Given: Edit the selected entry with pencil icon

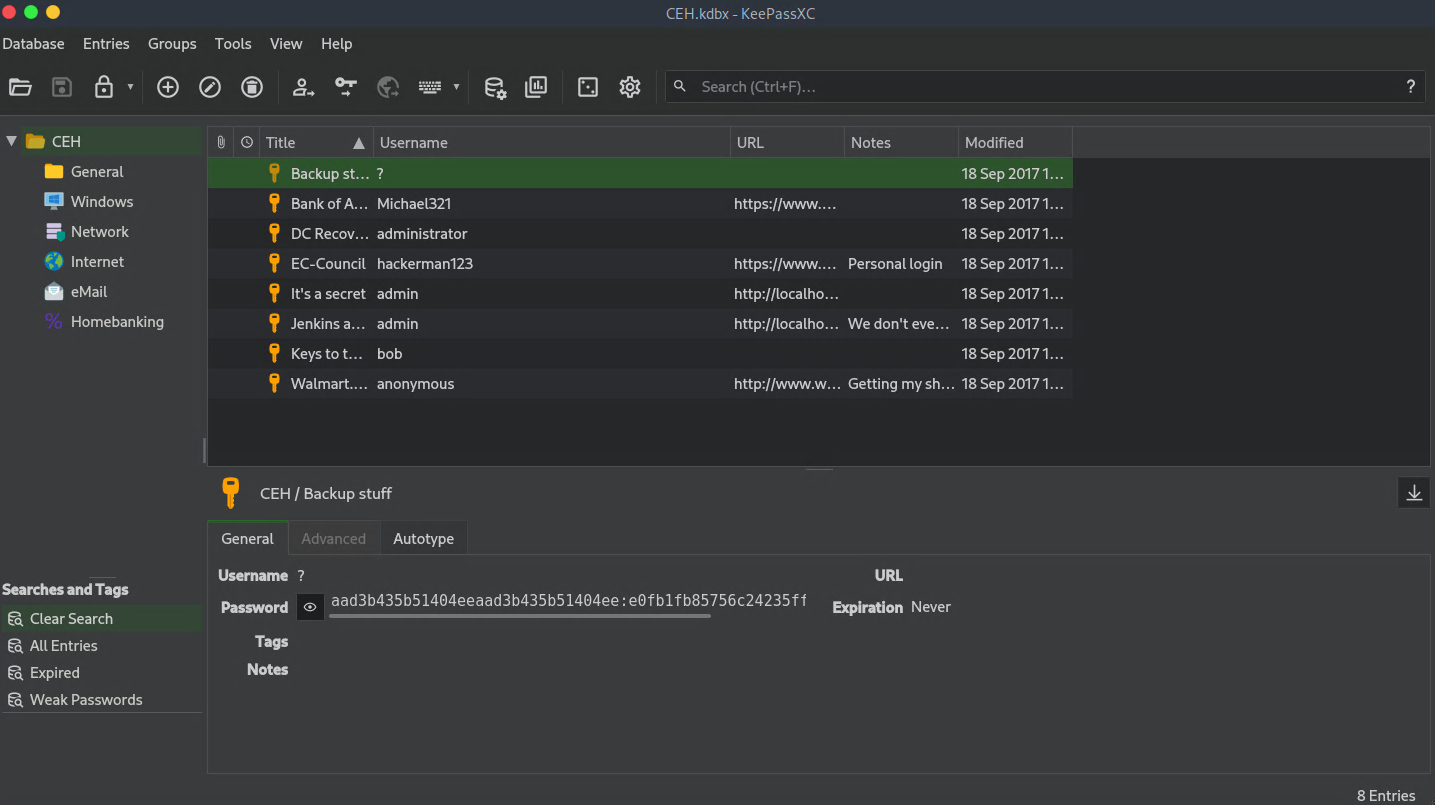Looking at the screenshot, I should click(x=210, y=87).
